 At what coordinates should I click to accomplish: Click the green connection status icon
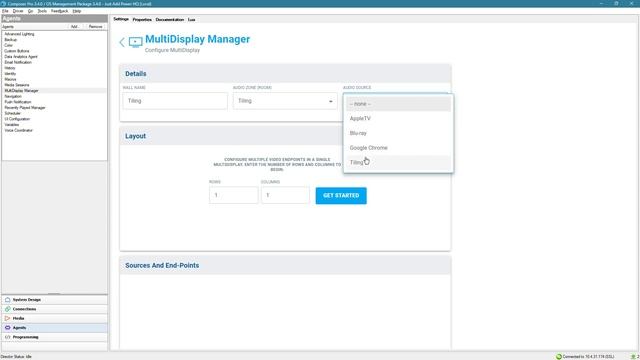(x=559, y=357)
